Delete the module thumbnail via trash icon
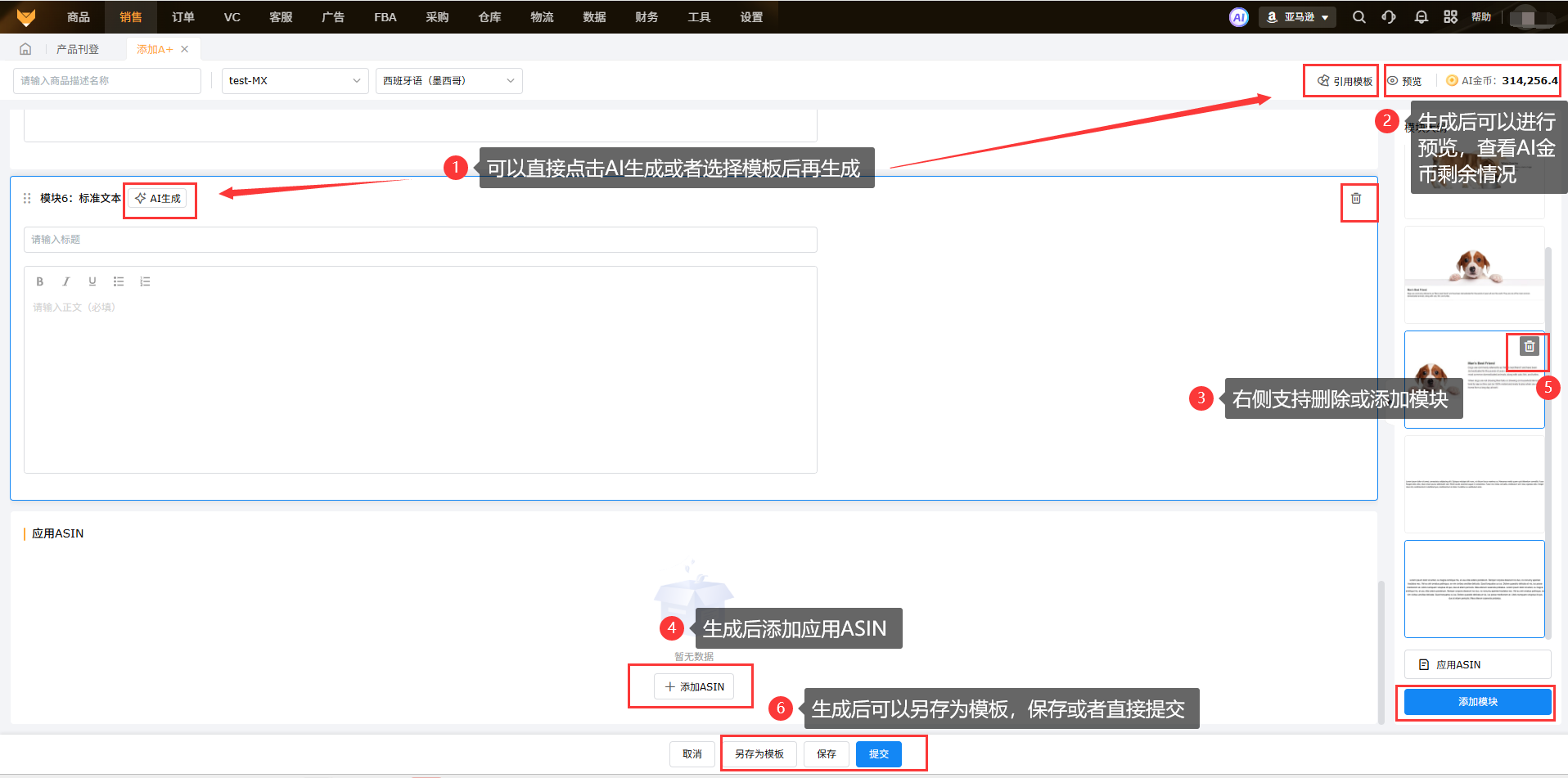This screenshot has width=1568, height=778. (1530, 346)
